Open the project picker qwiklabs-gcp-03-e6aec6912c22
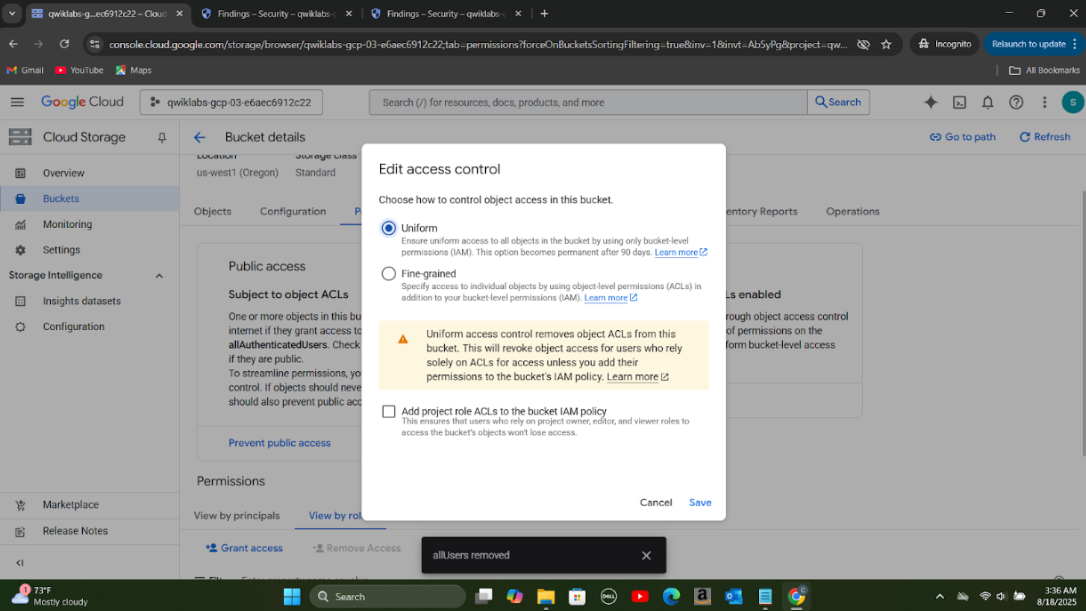 (x=230, y=102)
